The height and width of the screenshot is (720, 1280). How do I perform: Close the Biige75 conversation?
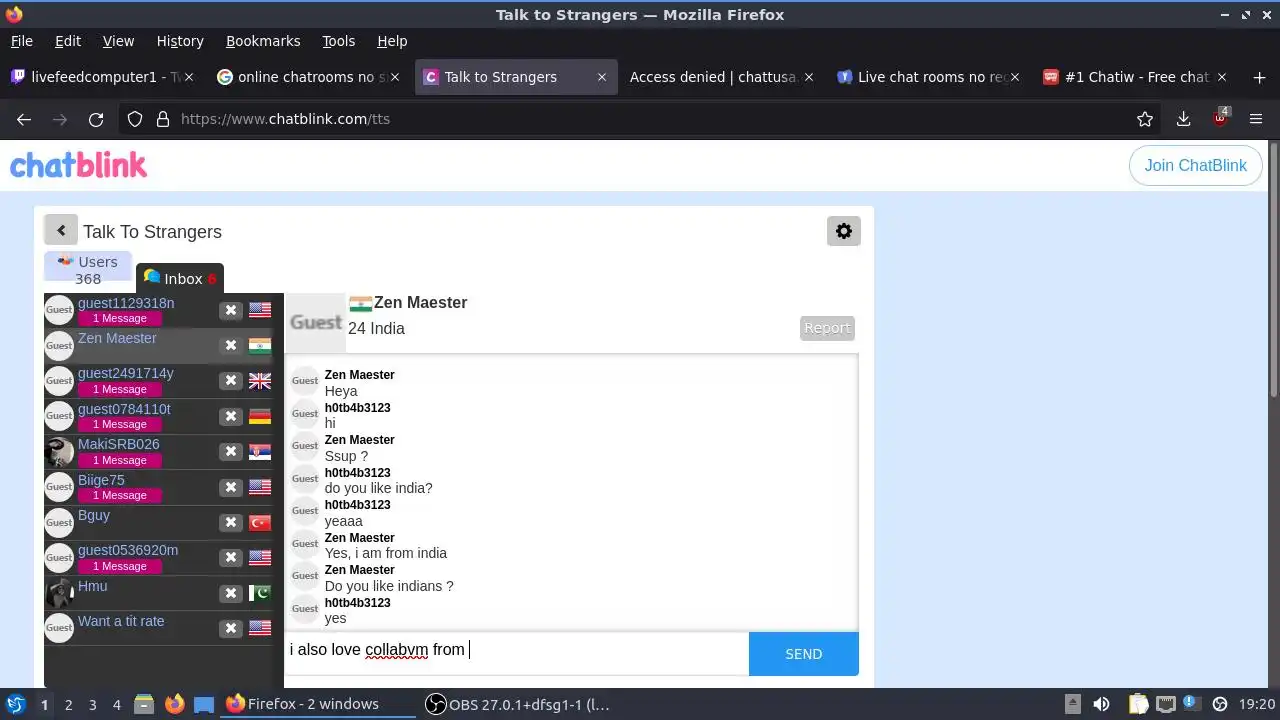[231, 487]
